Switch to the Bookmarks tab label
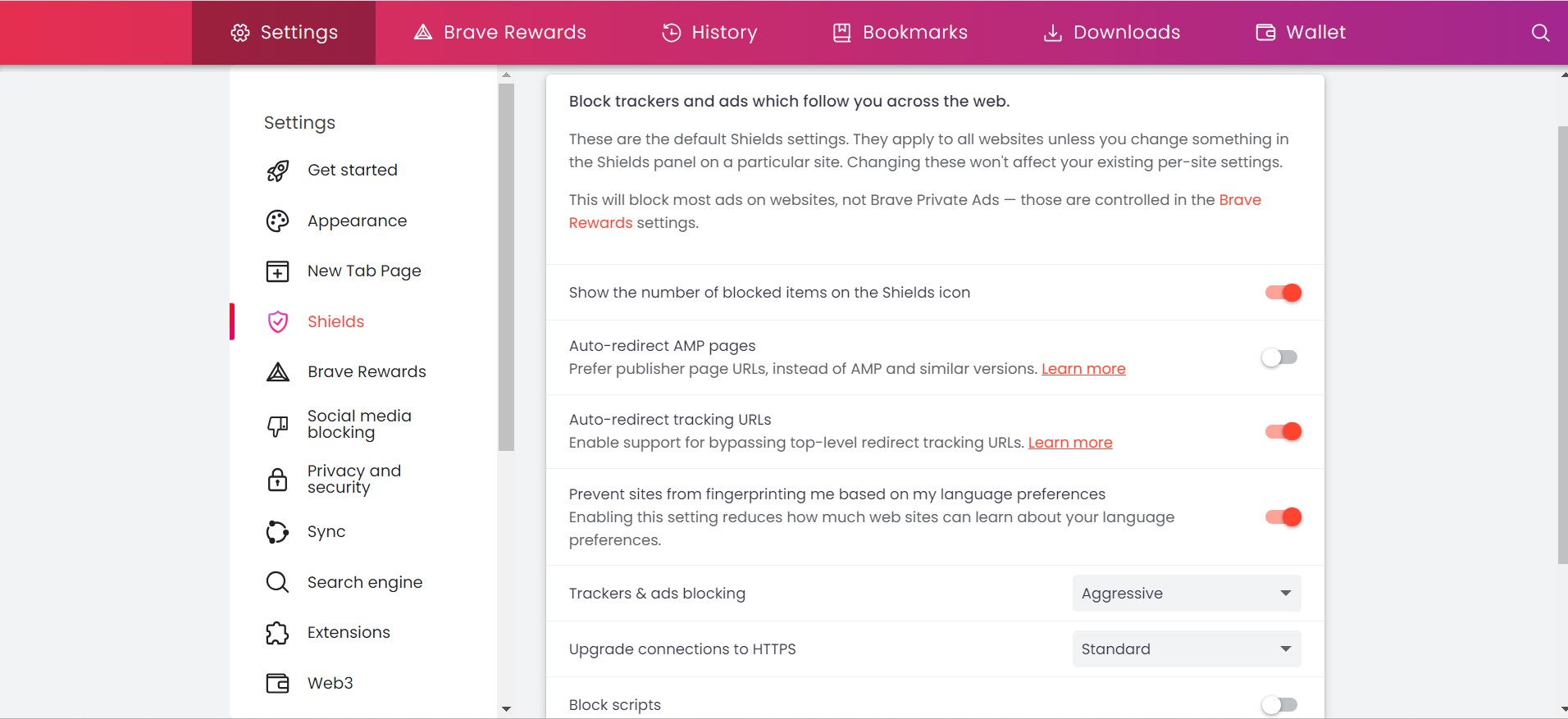 (x=915, y=33)
